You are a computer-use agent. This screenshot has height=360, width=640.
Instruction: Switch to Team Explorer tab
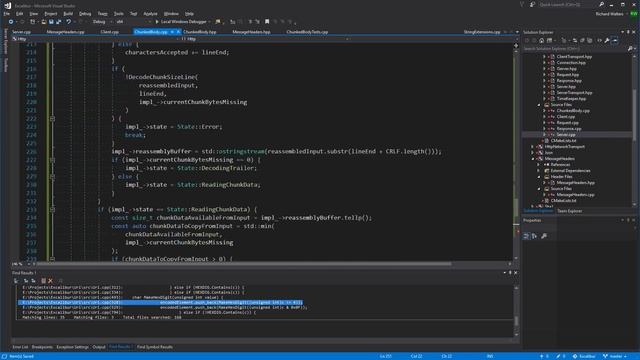pos(570,211)
